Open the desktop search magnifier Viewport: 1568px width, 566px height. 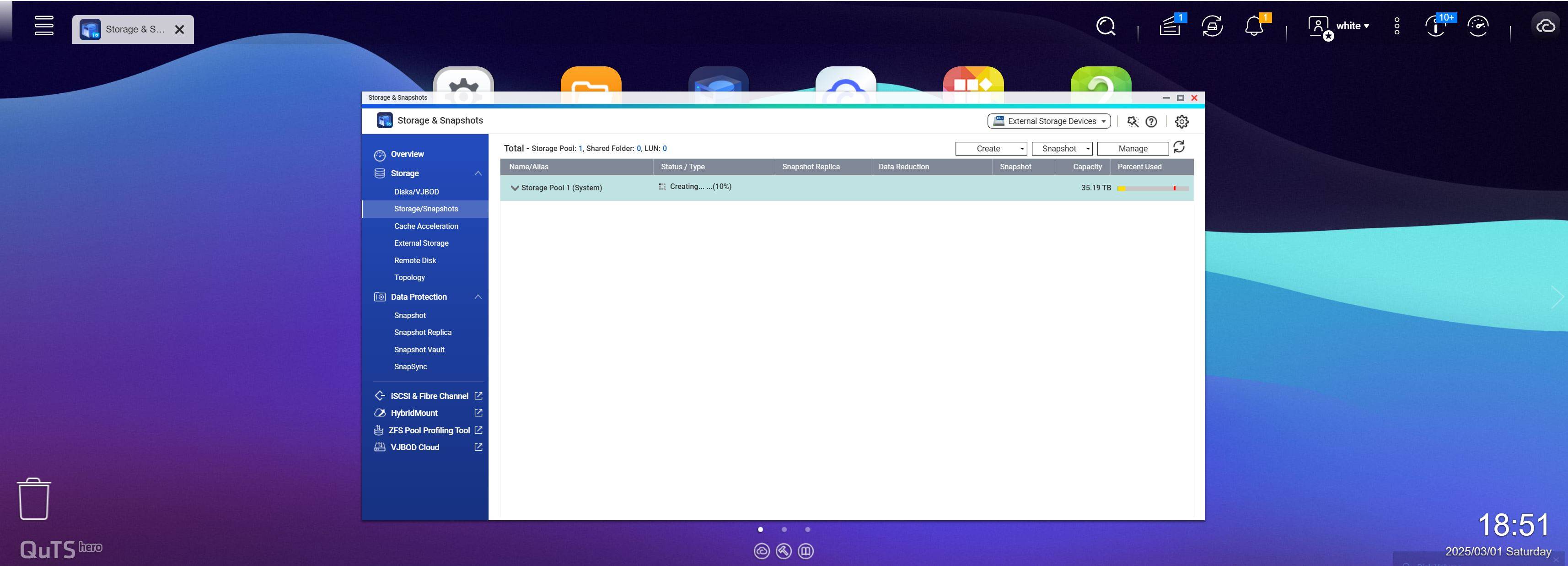coord(1106,26)
